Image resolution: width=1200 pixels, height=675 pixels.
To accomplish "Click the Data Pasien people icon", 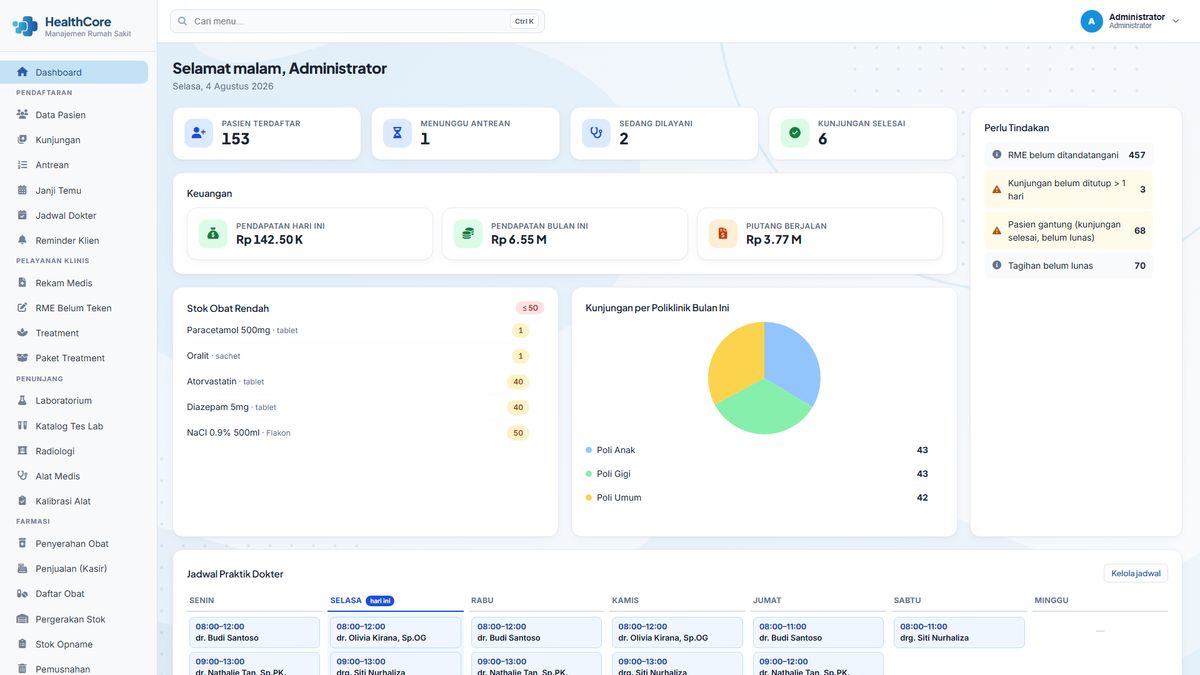I will [22, 115].
